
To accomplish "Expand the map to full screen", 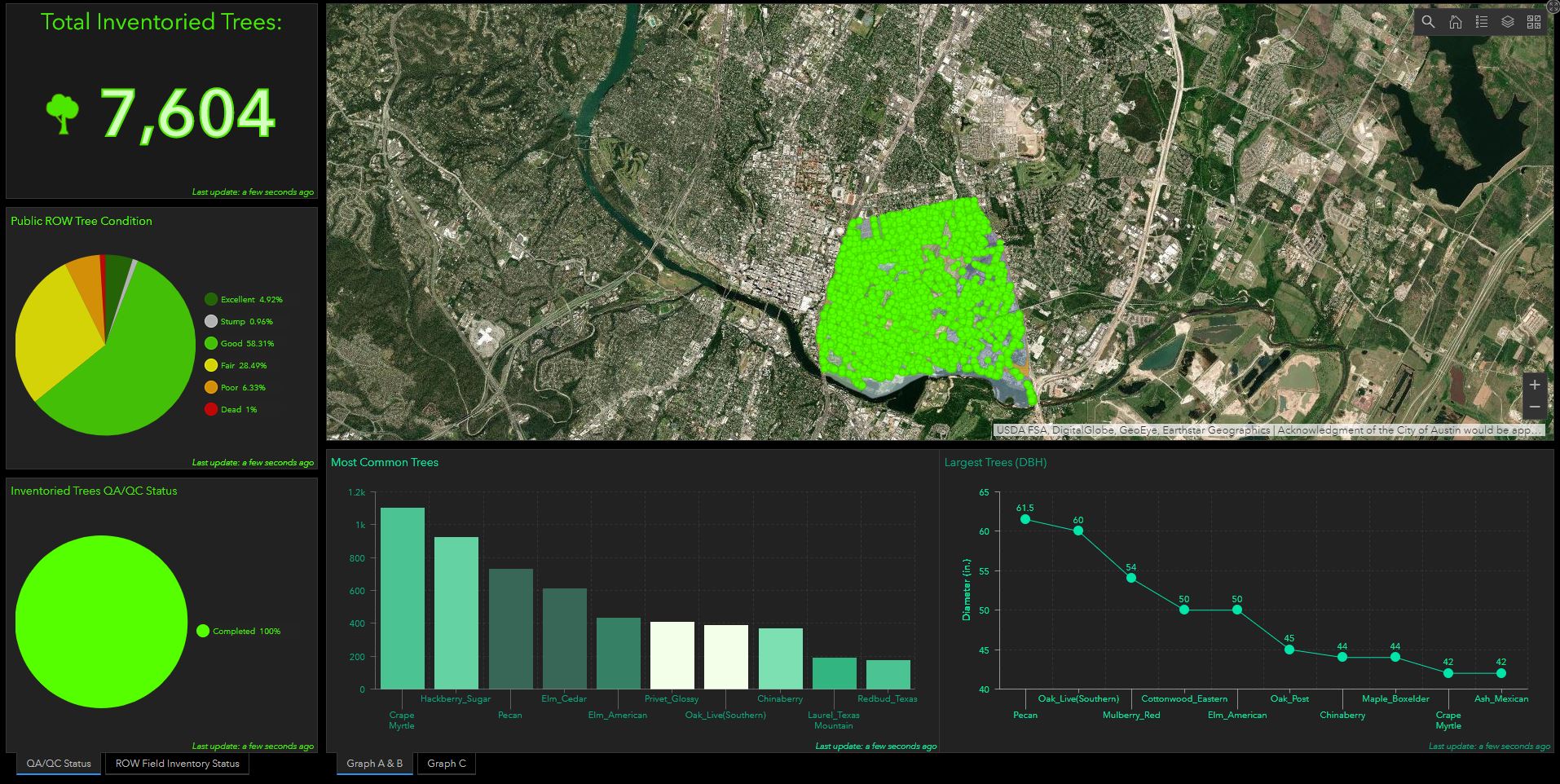I will [1553, 7].
